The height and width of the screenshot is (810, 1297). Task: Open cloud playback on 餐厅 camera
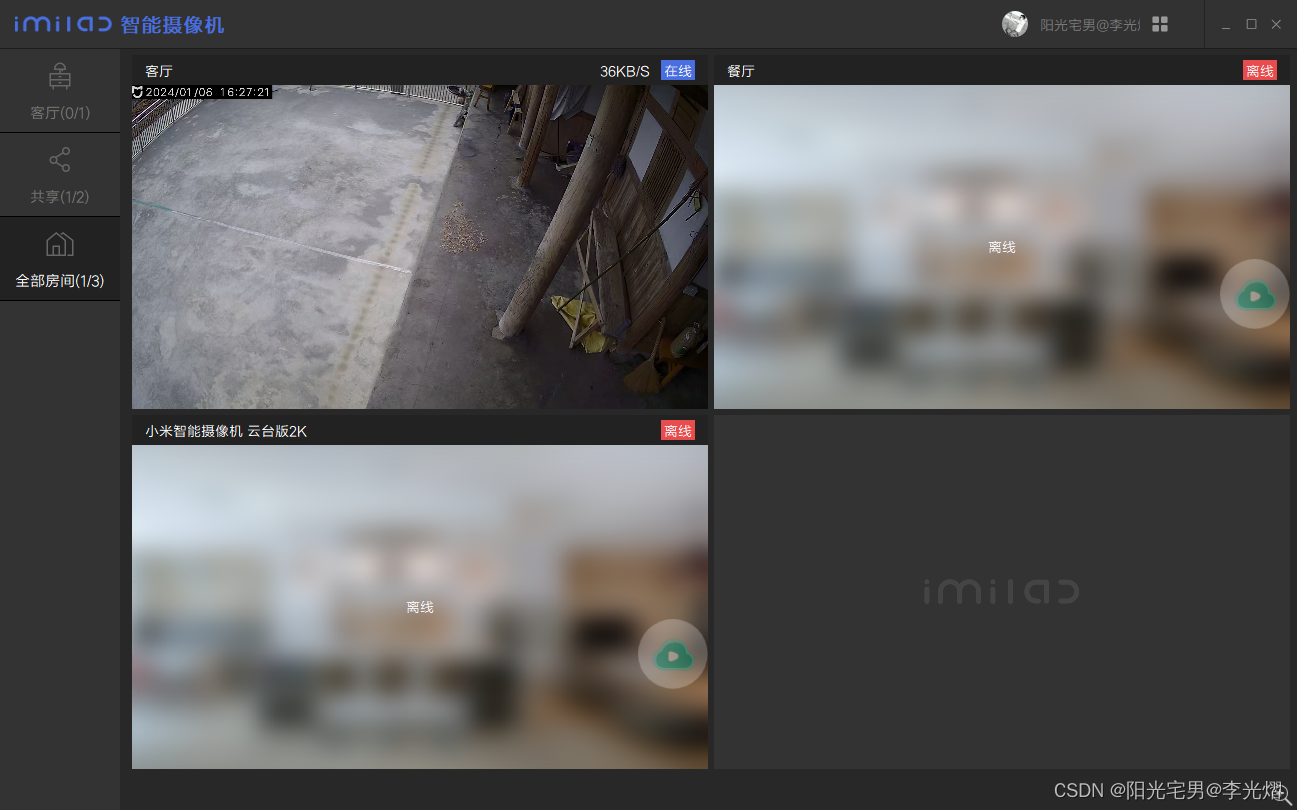point(1254,294)
